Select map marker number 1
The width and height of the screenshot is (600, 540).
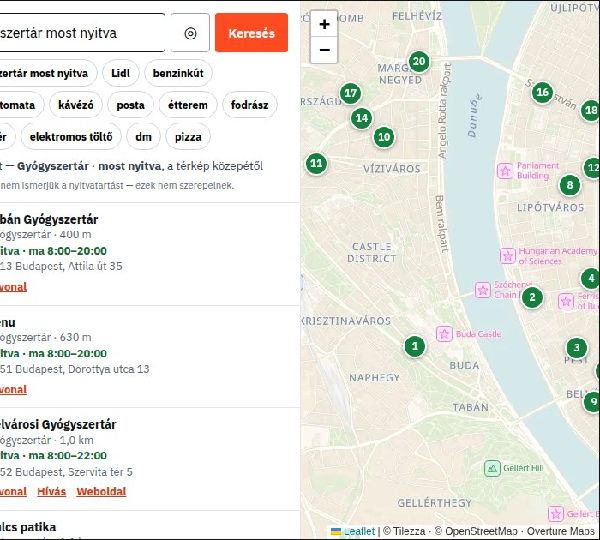[x=415, y=346]
